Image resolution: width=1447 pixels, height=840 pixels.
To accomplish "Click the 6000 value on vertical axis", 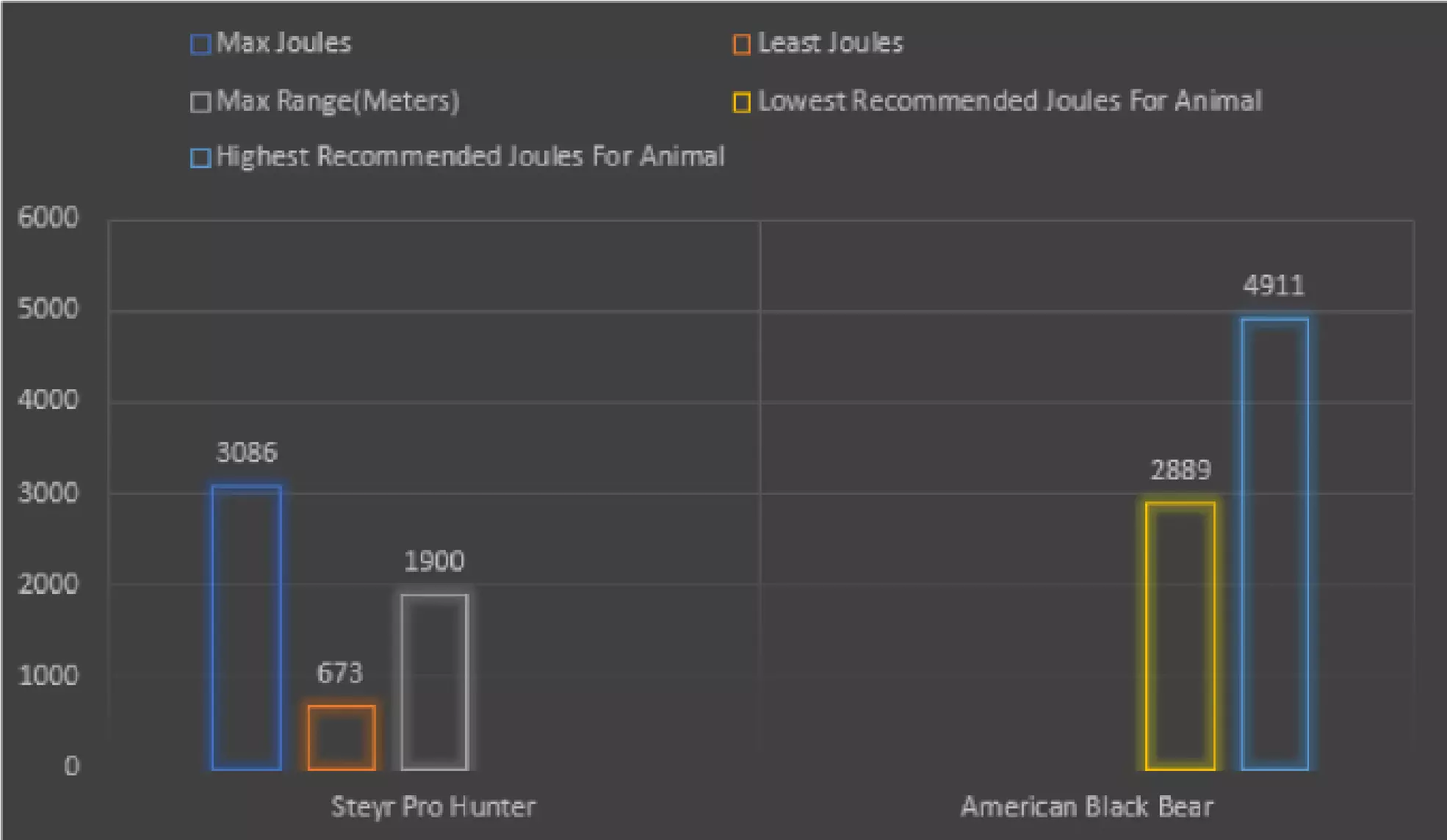I will [x=48, y=217].
